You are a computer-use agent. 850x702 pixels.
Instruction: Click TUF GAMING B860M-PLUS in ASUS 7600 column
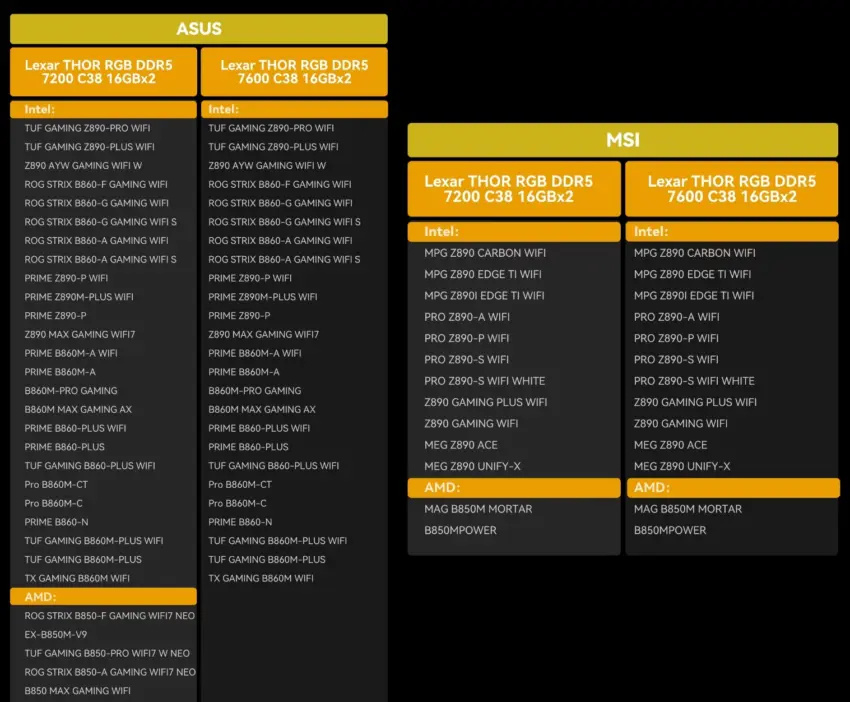click(x=267, y=559)
